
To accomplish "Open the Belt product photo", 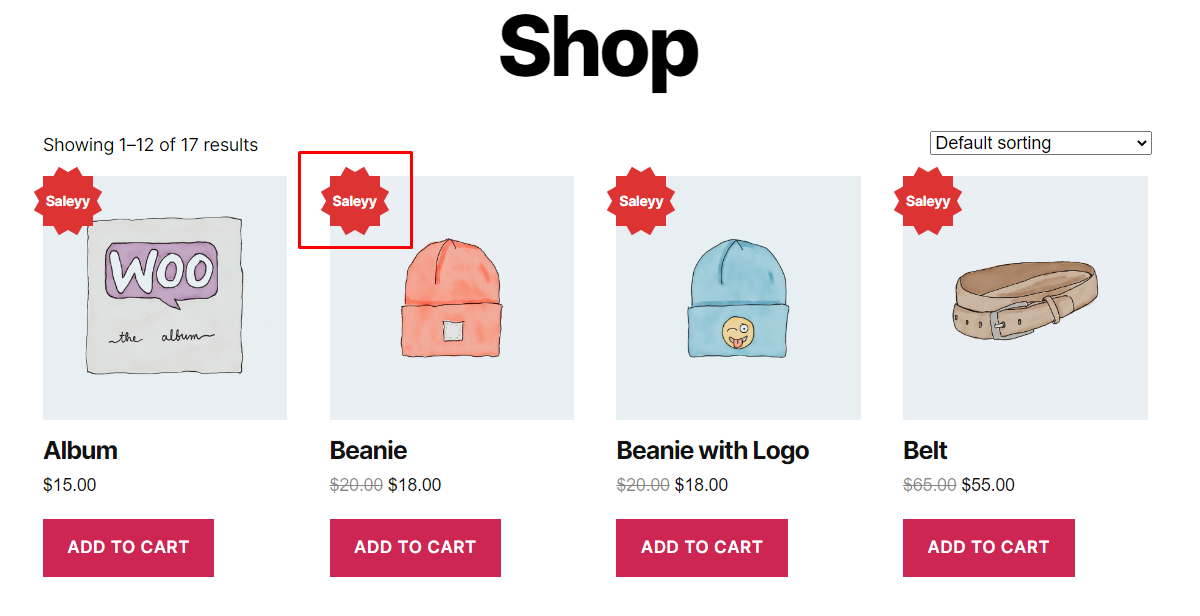I will pos(1025,296).
